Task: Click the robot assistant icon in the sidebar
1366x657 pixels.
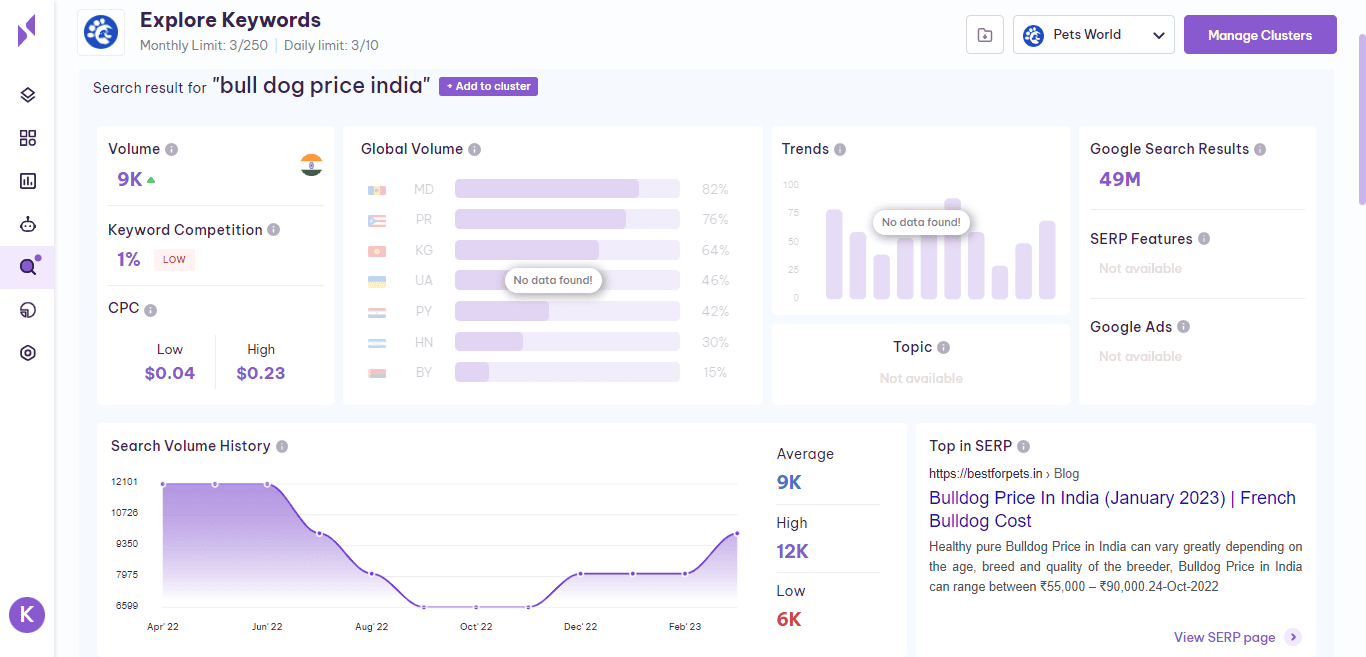Action: (x=28, y=224)
